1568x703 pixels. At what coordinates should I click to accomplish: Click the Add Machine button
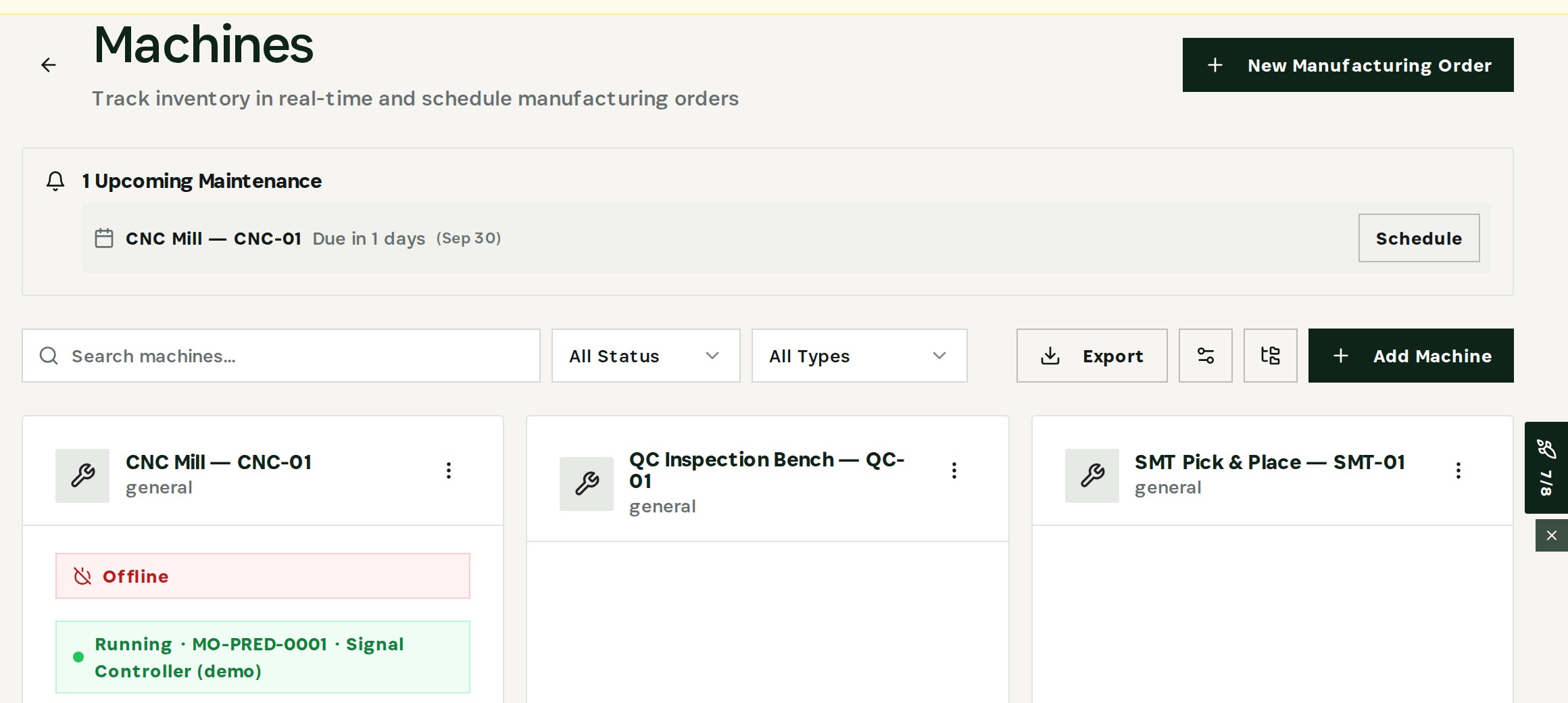(x=1411, y=356)
